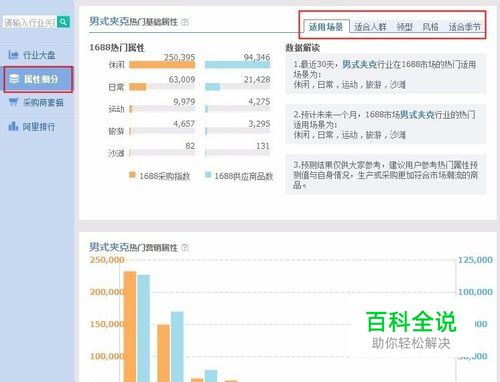Click the 运动 row label

click(116, 109)
